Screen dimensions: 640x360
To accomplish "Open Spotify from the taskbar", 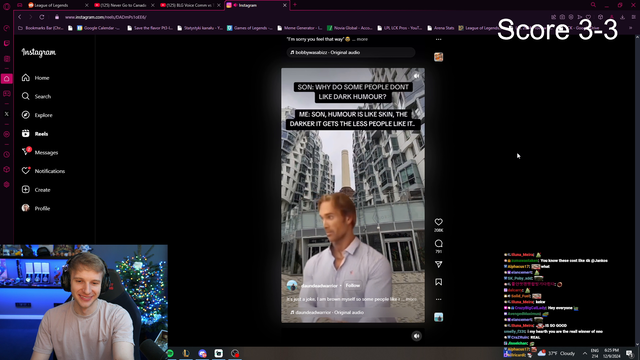I will point(170,353).
